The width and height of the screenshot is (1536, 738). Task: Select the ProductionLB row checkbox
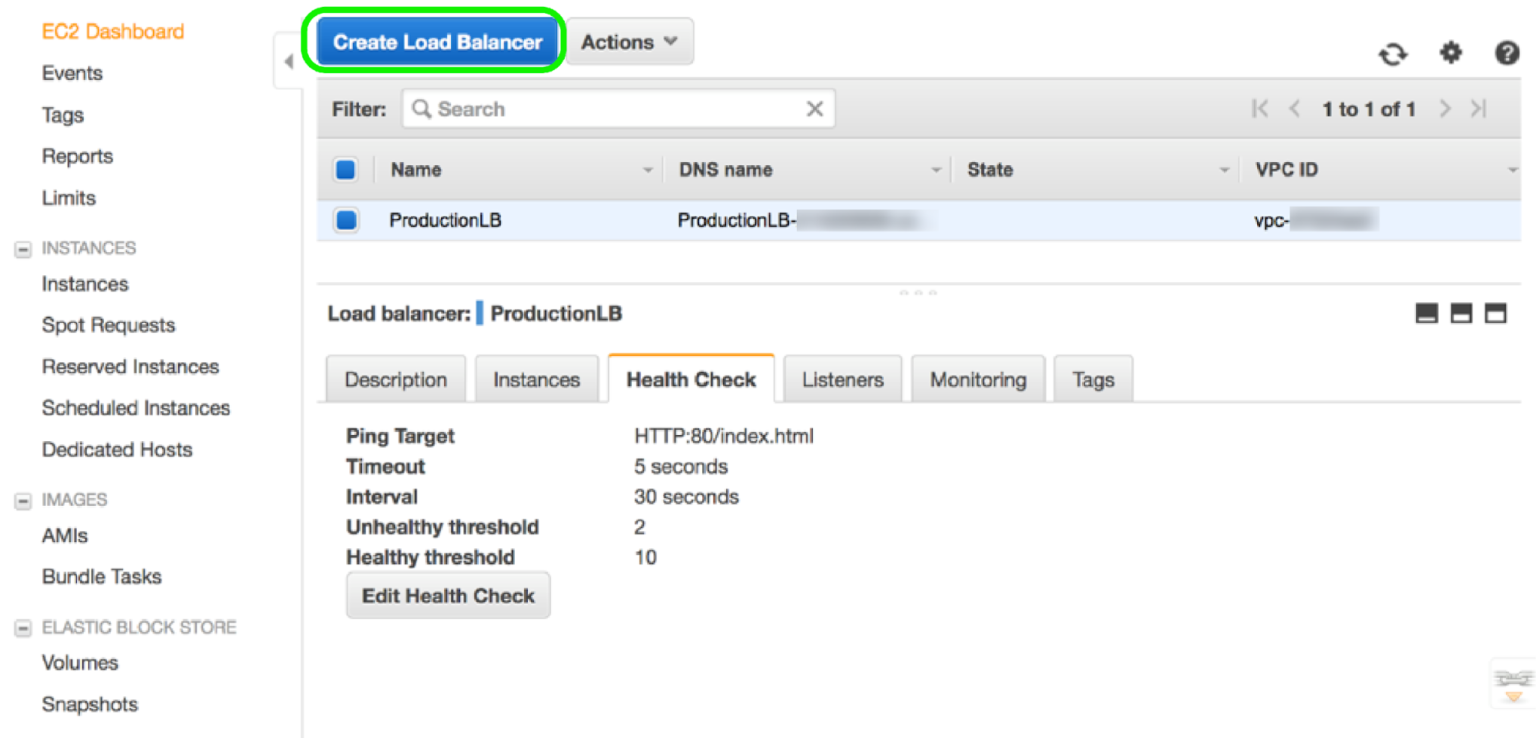tap(344, 220)
